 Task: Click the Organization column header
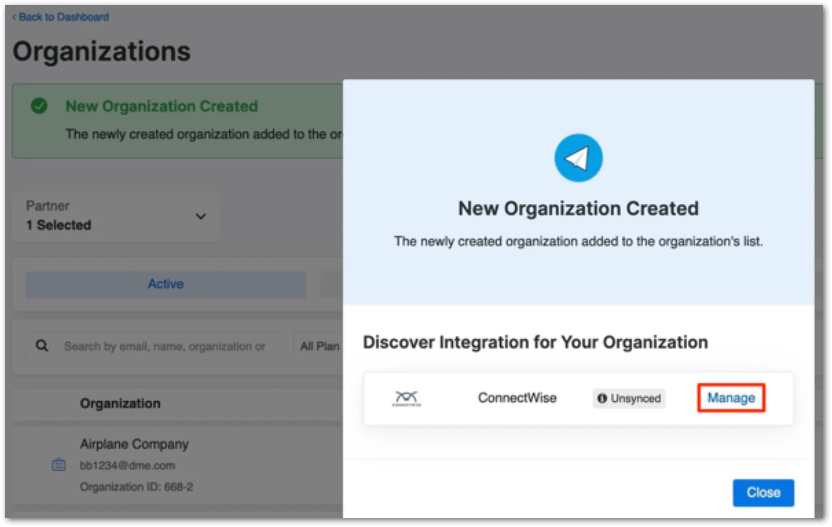click(x=120, y=404)
